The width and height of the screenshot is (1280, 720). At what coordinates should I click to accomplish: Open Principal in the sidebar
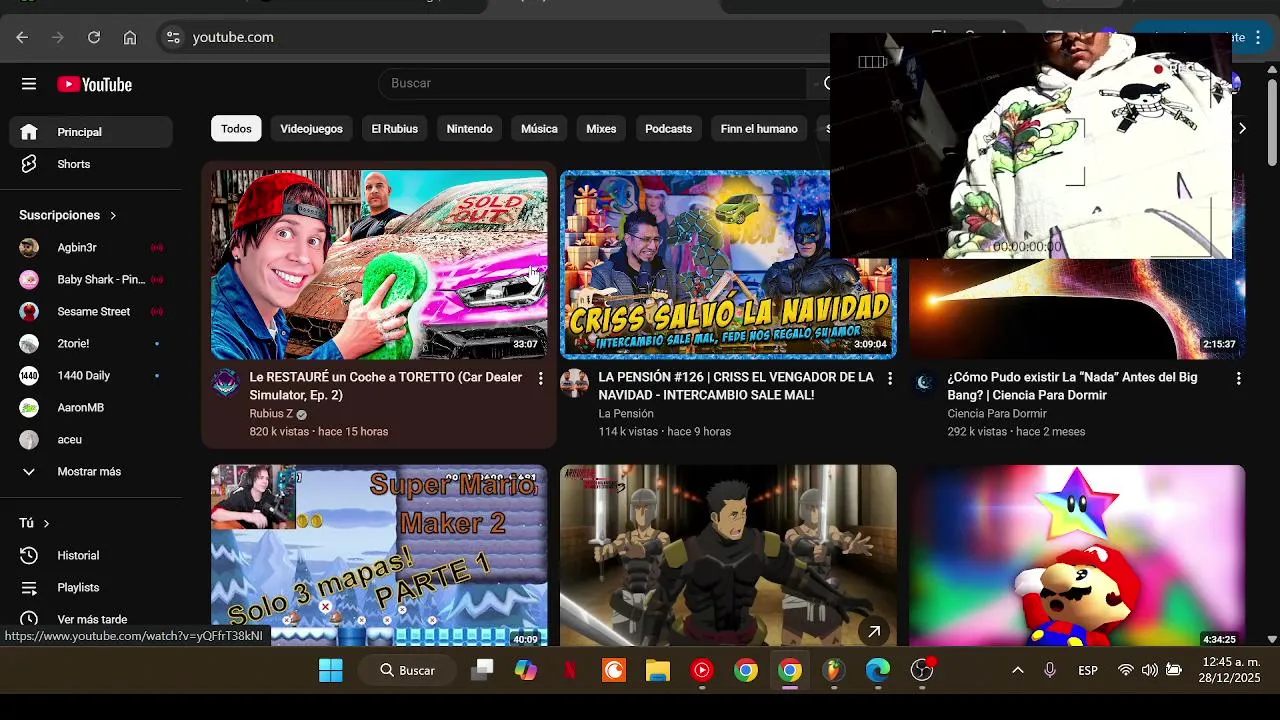[x=91, y=132]
